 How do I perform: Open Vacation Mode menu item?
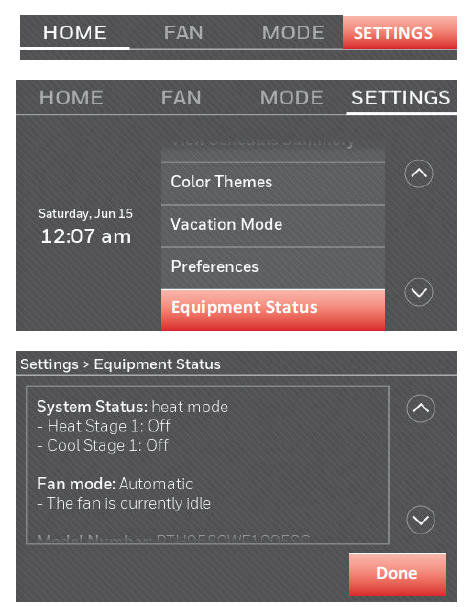point(273,226)
